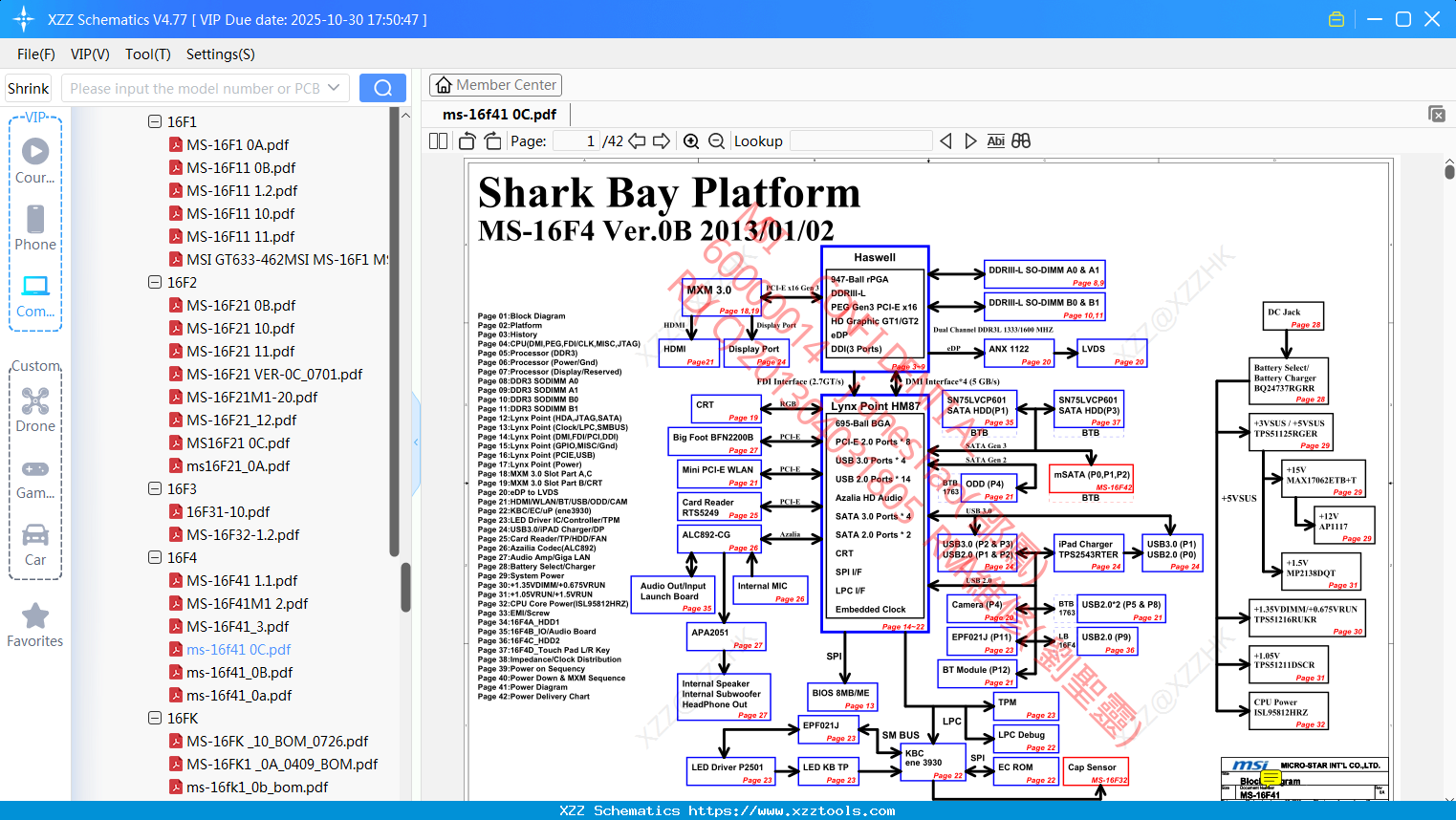The height and width of the screenshot is (820, 1456).
Task: Open the File menu
Action: [36, 54]
